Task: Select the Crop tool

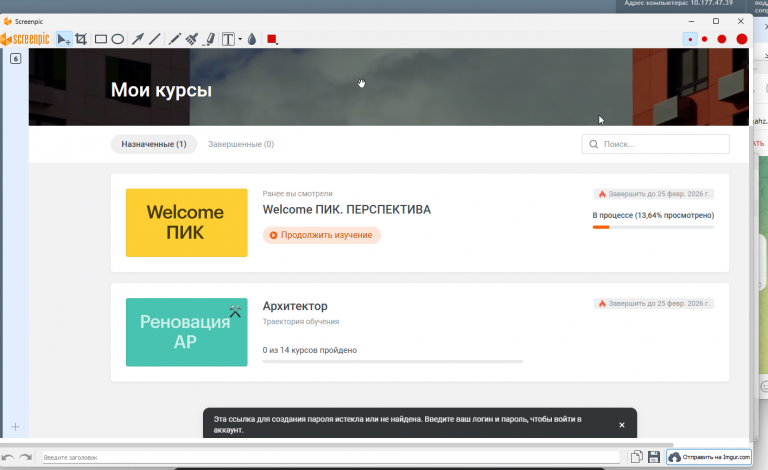Action: click(x=81, y=39)
